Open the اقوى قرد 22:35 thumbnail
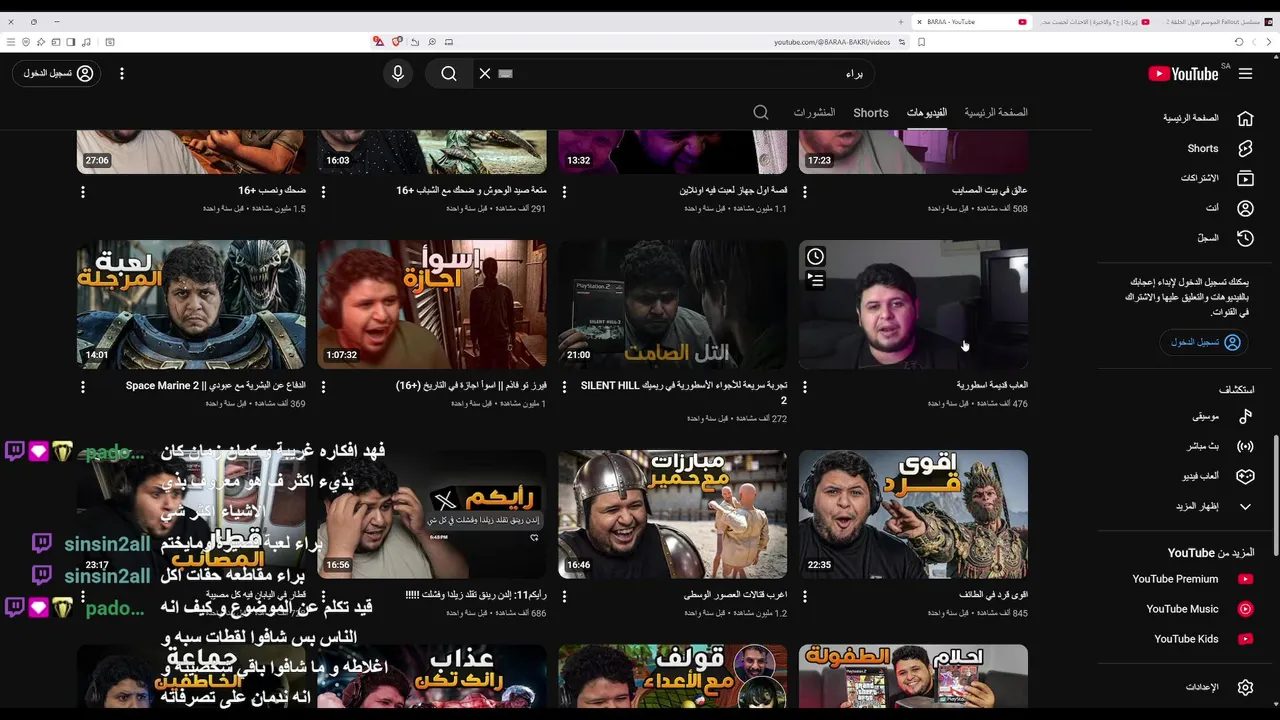This screenshot has height=720, width=1280. point(913,514)
